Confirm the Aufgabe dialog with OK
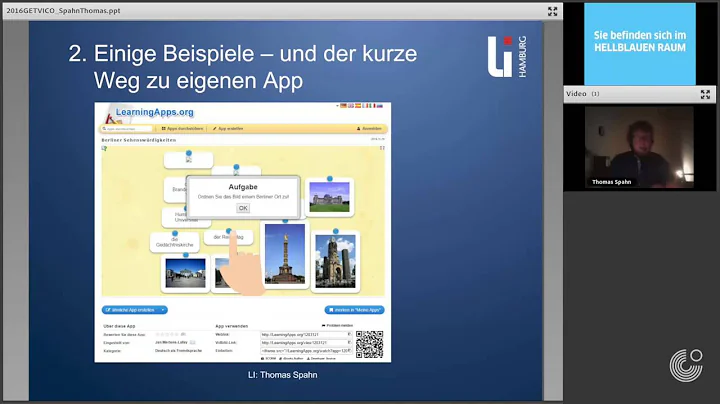 pyautogui.click(x=243, y=208)
